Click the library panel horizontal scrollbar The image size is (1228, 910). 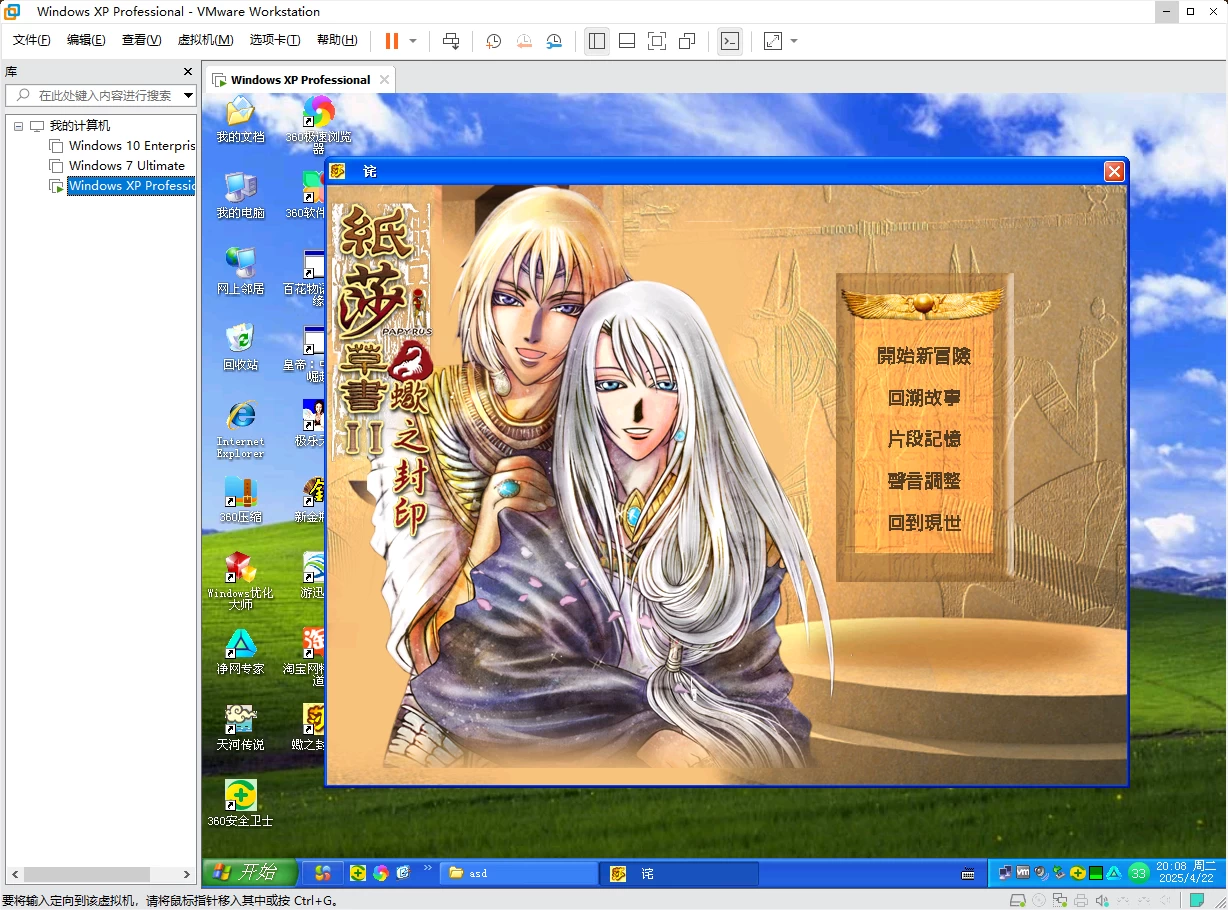point(87,874)
